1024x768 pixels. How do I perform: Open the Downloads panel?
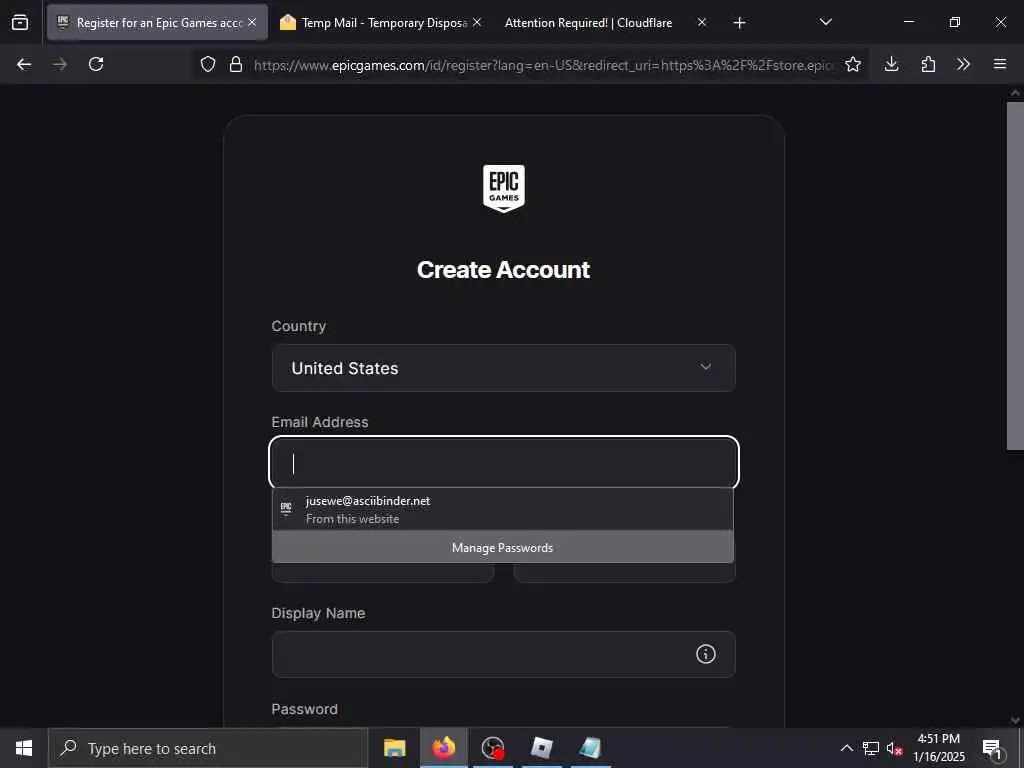[x=891, y=64]
